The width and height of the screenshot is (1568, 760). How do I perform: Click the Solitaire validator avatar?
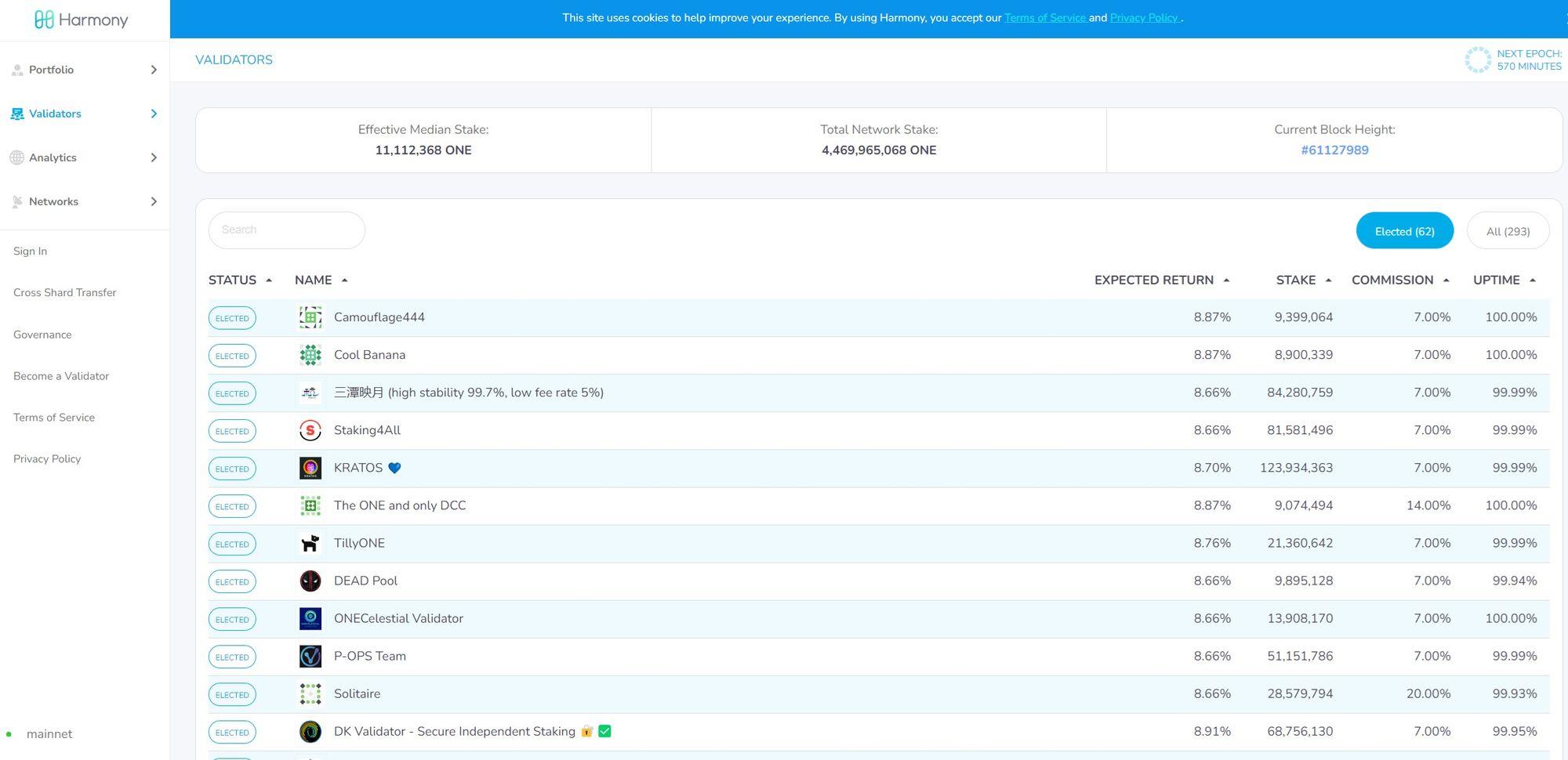310,693
